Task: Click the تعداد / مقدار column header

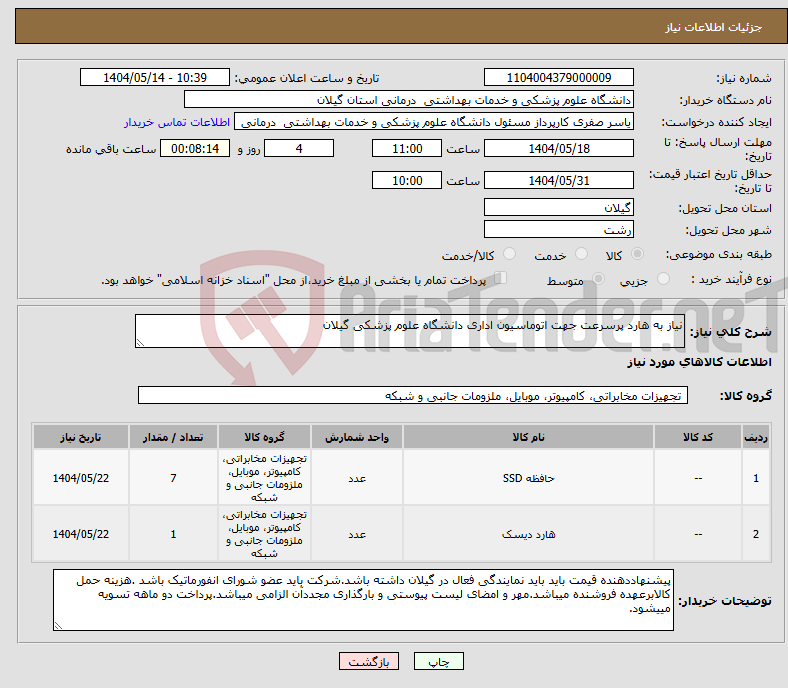Action: pos(173,437)
